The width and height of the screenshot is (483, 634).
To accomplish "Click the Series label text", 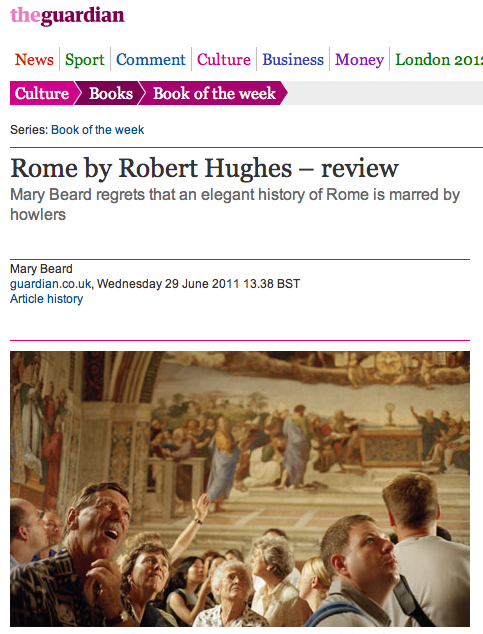I will point(29,130).
